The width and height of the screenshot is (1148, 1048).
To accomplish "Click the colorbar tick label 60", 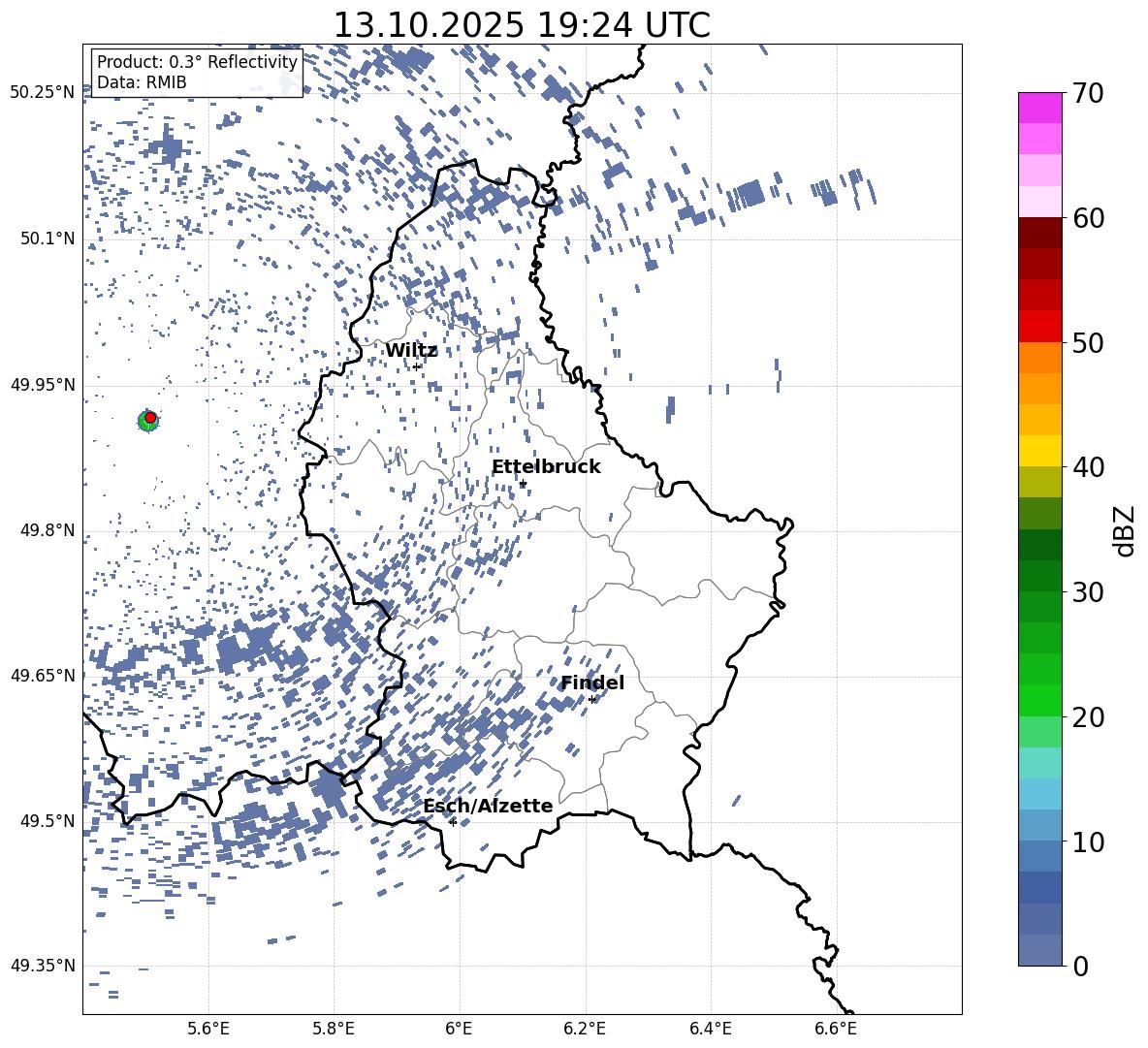I will [x=1088, y=218].
